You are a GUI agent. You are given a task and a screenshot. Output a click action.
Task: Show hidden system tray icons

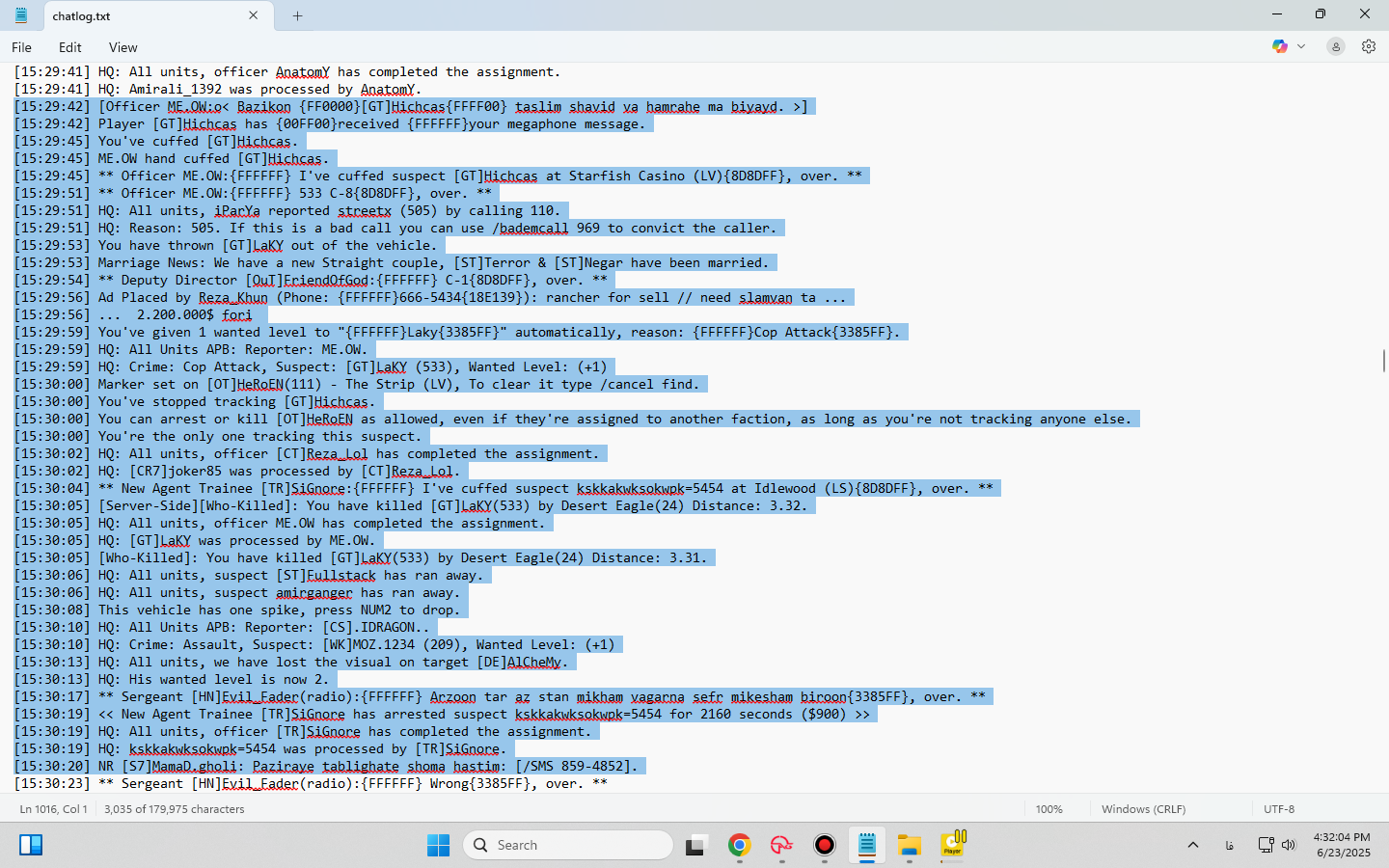pyautogui.click(x=1193, y=845)
